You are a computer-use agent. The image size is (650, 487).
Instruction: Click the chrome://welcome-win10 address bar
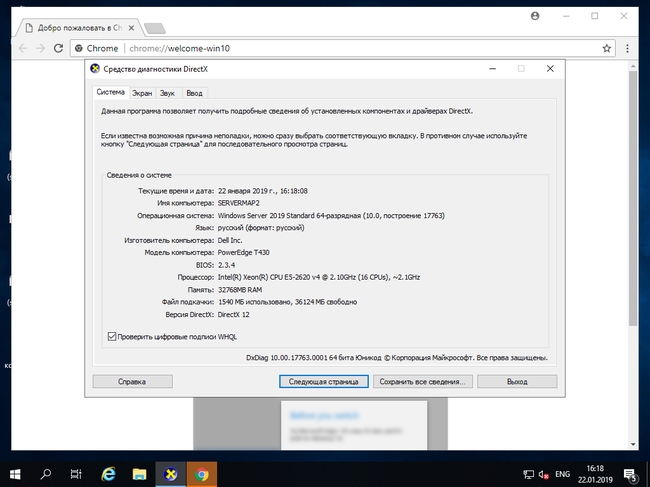pyautogui.click(x=344, y=48)
